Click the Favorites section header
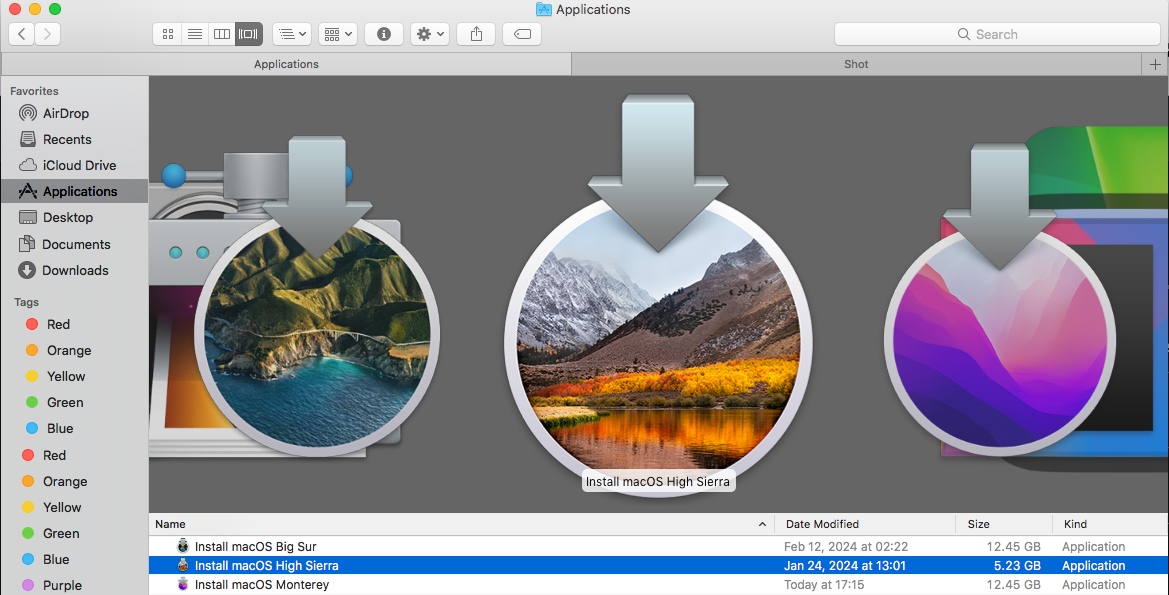The height and width of the screenshot is (595, 1169). coord(34,91)
